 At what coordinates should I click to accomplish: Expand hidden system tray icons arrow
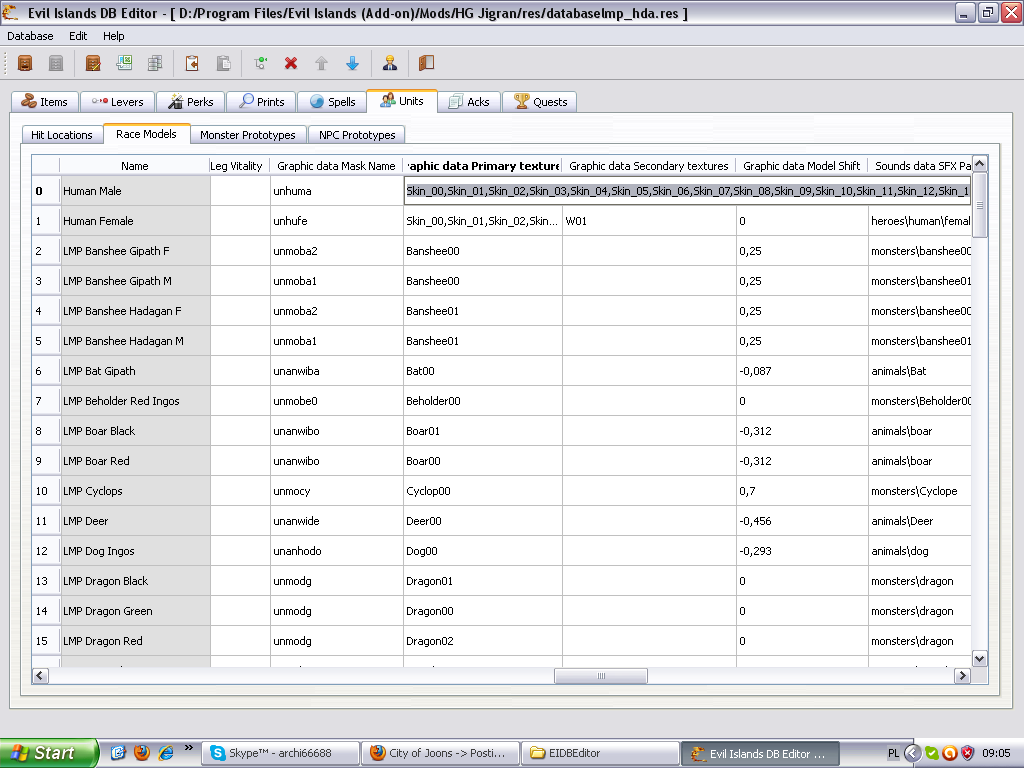point(912,753)
